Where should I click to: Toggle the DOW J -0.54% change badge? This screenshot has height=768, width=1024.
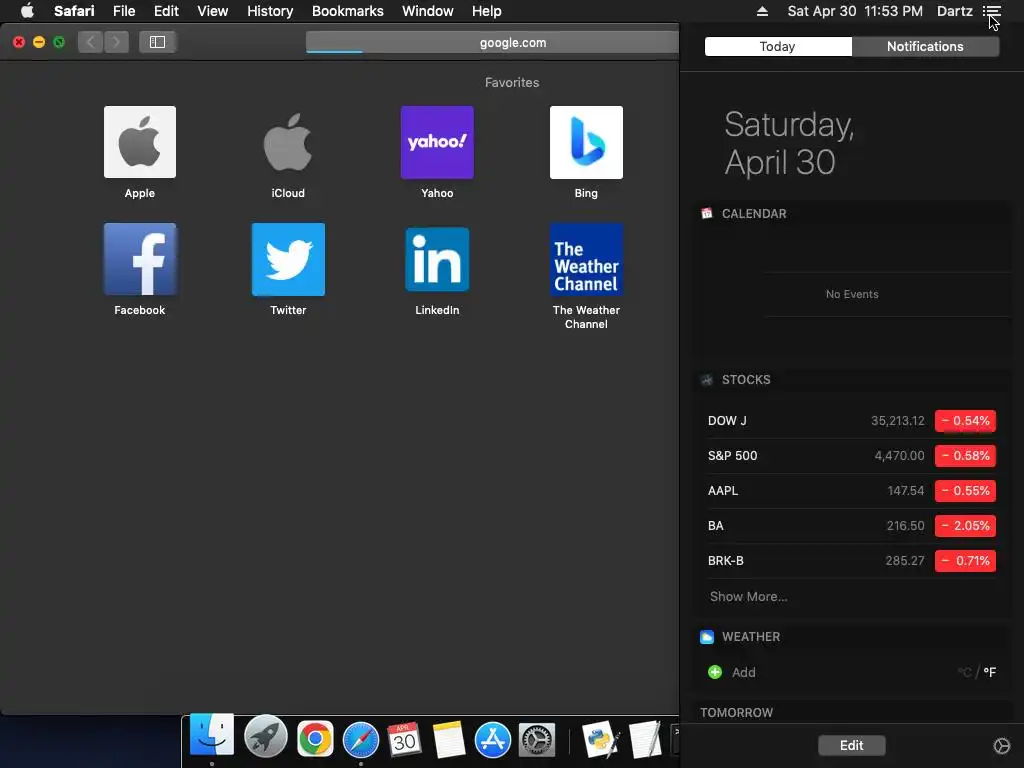coord(965,421)
